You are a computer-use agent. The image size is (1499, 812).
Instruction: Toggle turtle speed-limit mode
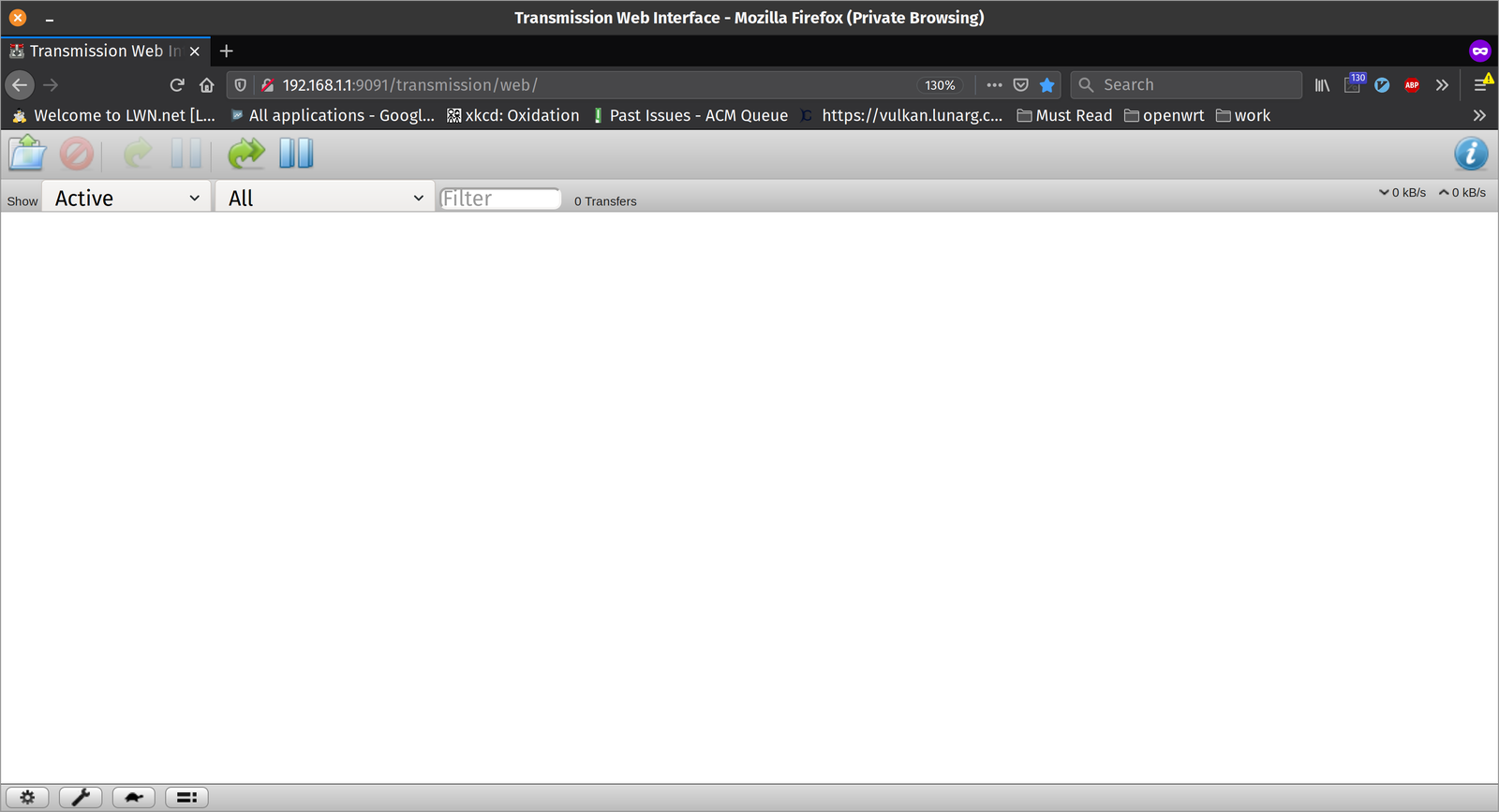(134, 797)
